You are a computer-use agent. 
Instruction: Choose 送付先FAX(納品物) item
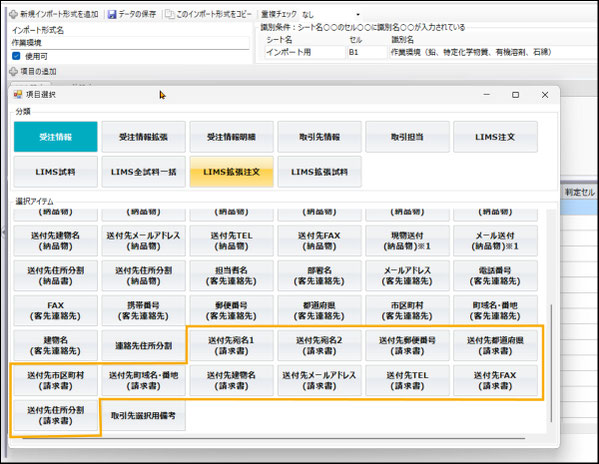point(319,241)
